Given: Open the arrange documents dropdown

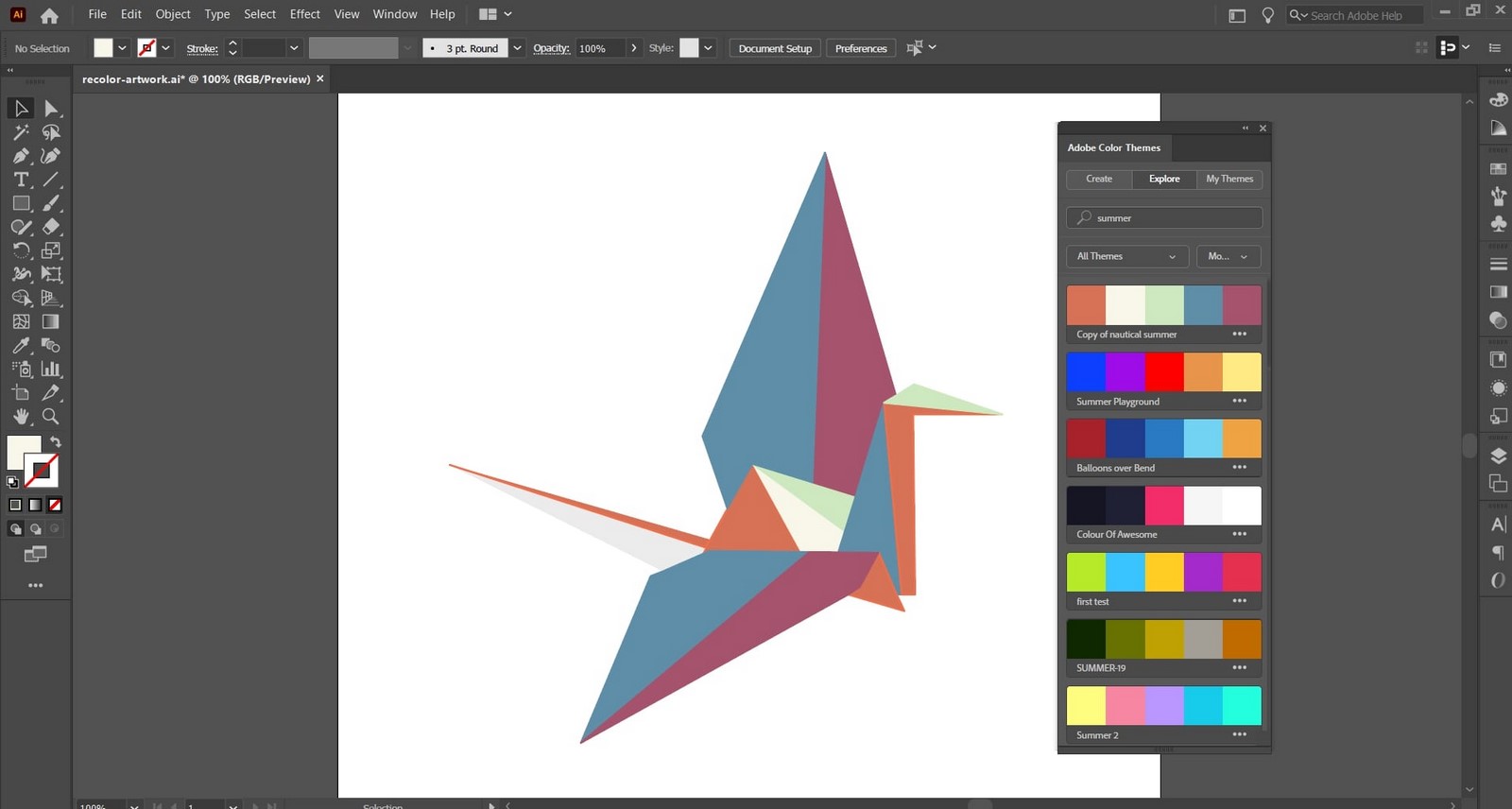Looking at the screenshot, I should [495, 14].
